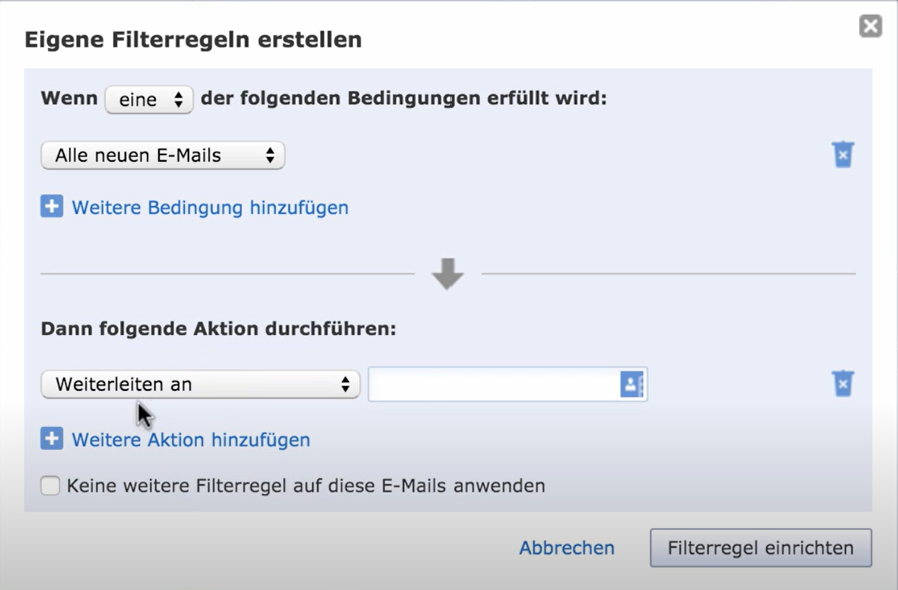Open the 'Weiterleiten an' action dropdown
Viewport: 898px width, 590px height.
(200, 384)
